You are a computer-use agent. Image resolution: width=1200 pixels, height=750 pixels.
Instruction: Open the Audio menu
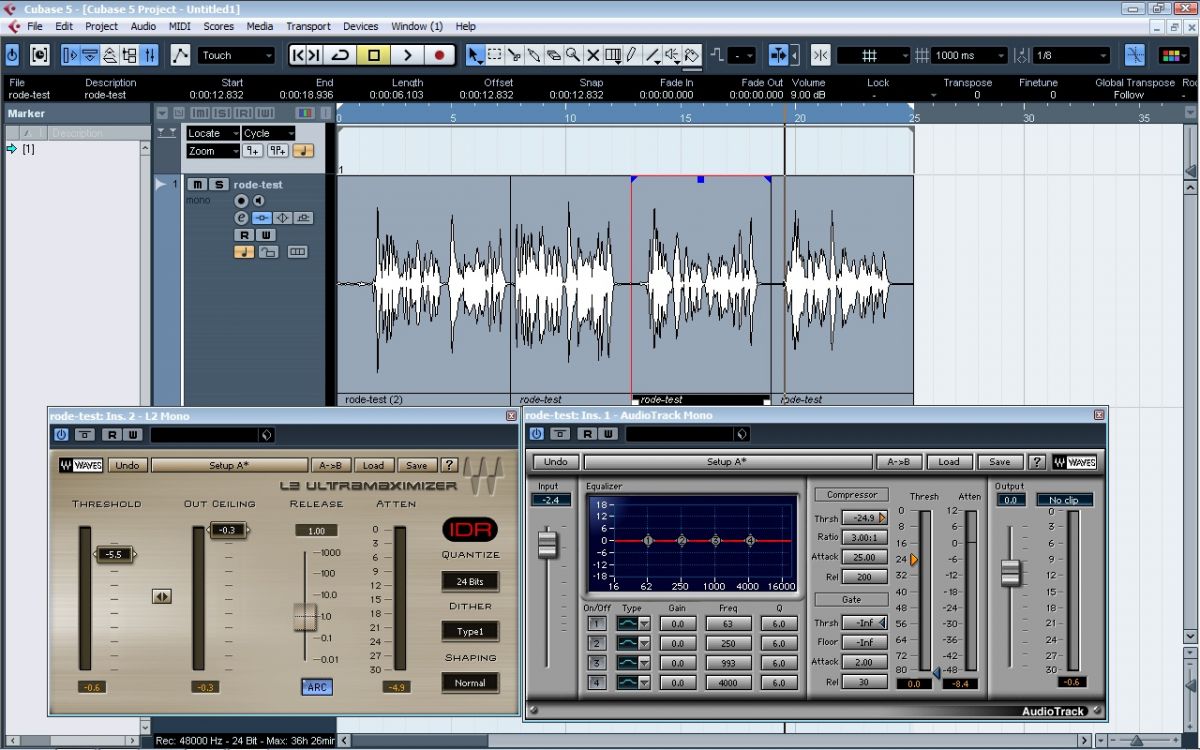point(143,26)
